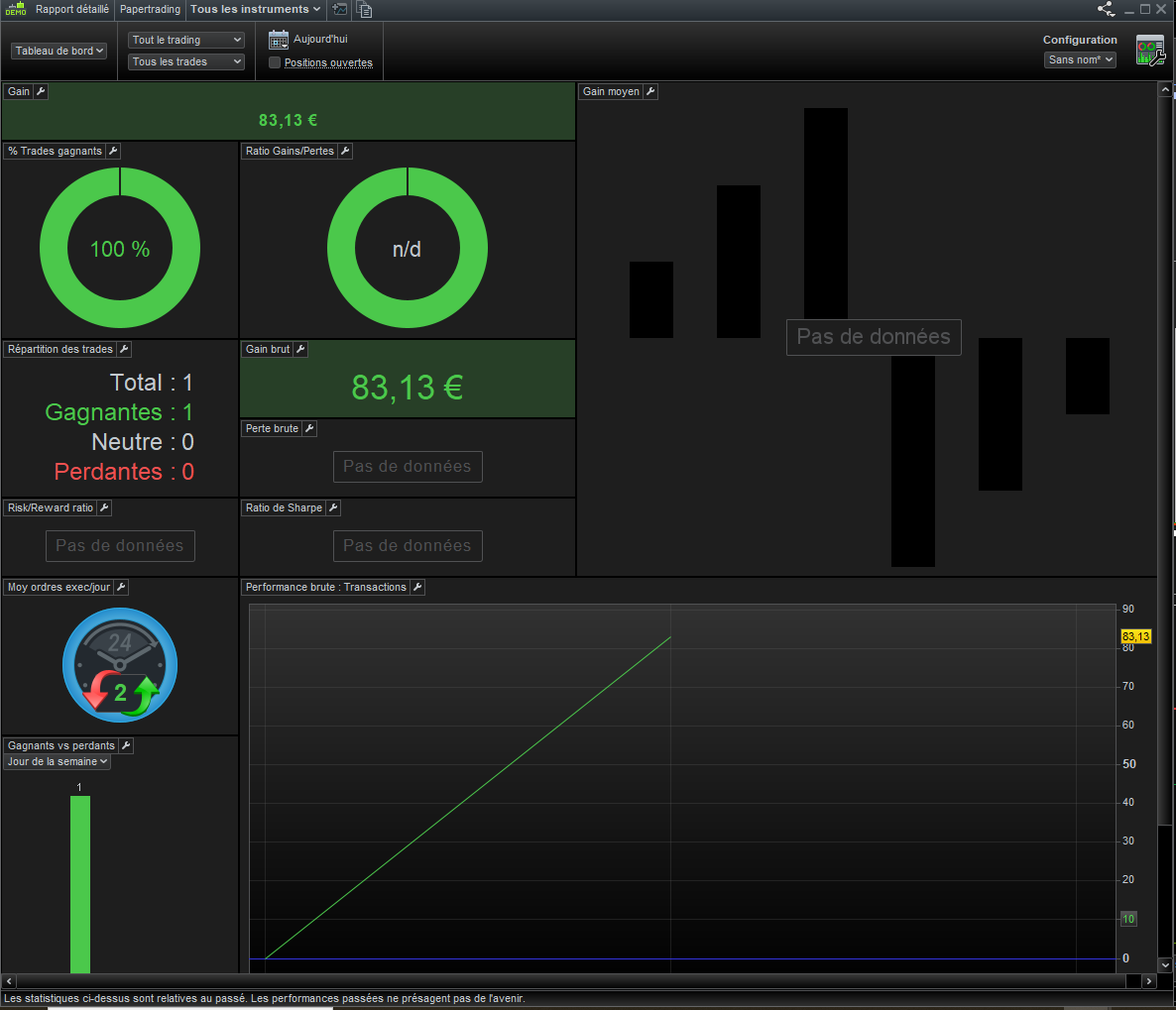Open wrench settings for Répartition des trades

[x=125, y=350]
